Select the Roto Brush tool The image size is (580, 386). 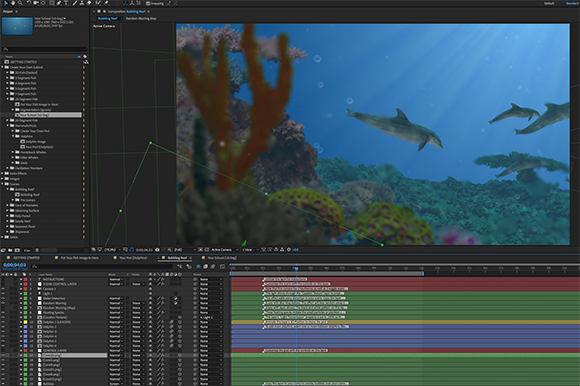point(99,3)
